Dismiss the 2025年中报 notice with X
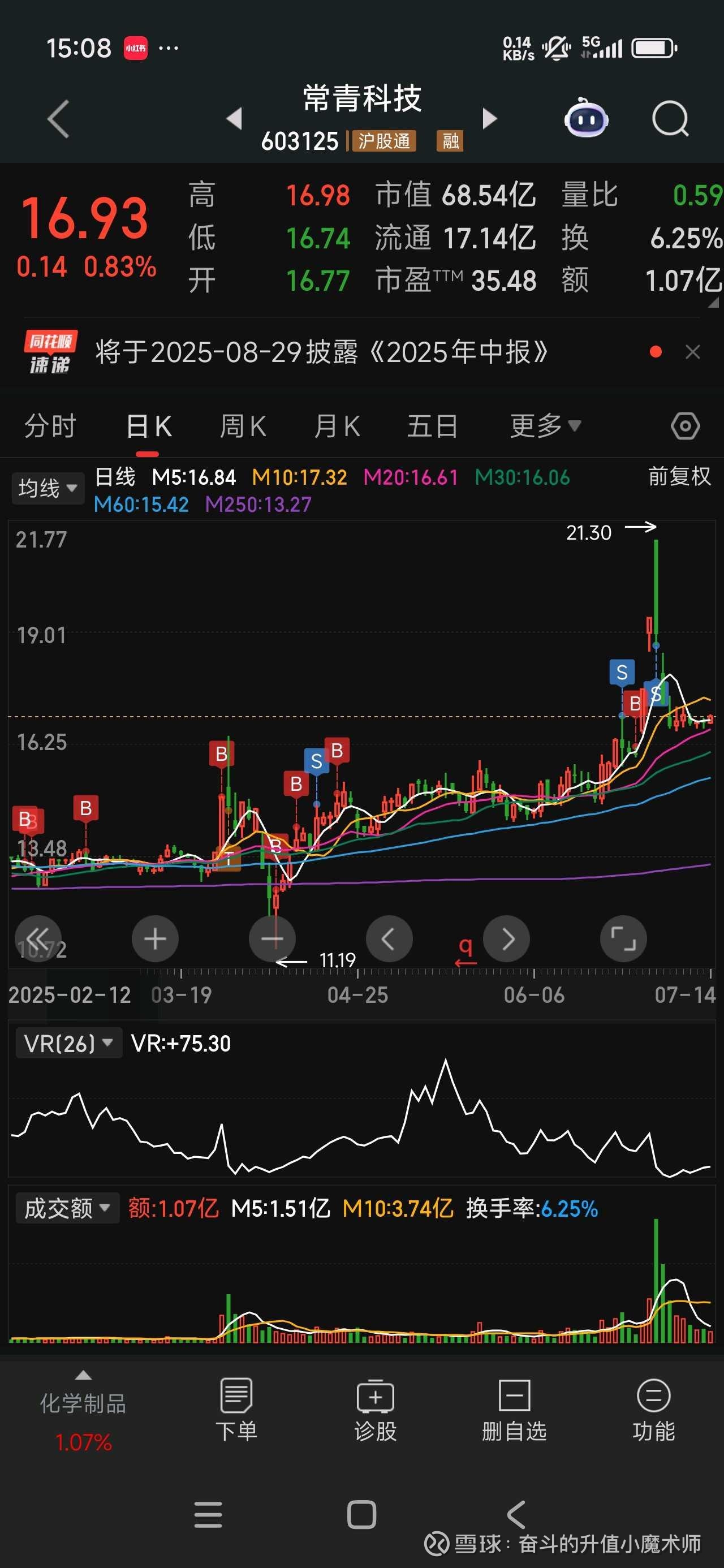The width and height of the screenshot is (724, 1568). point(692,352)
